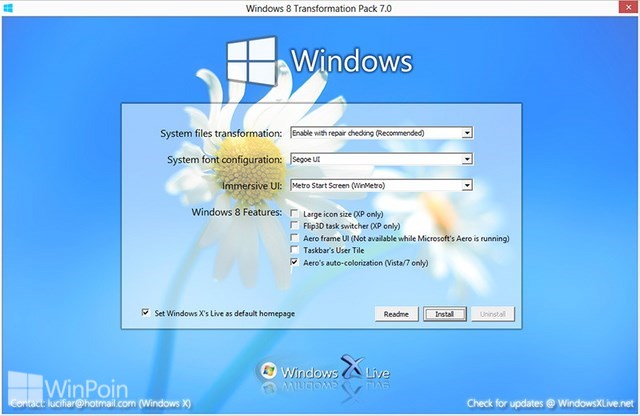This screenshot has height=416, width=640.
Task: Open the System files transformation dropdown
Action: tap(467, 133)
